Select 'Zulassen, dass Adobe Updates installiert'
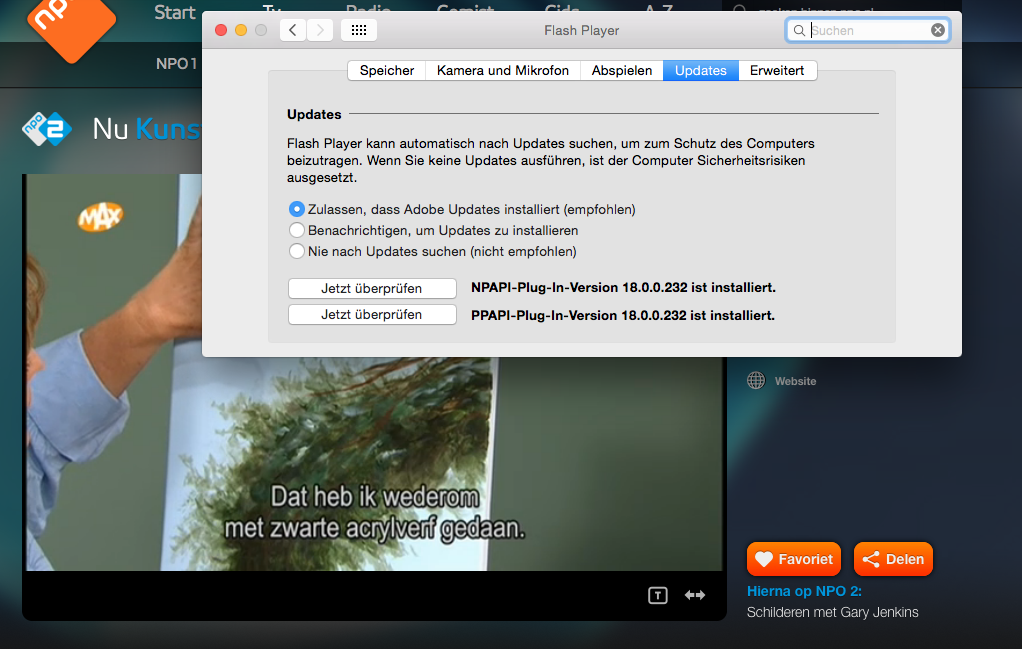Screen dimensions: 1022x649 click(296, 210)
